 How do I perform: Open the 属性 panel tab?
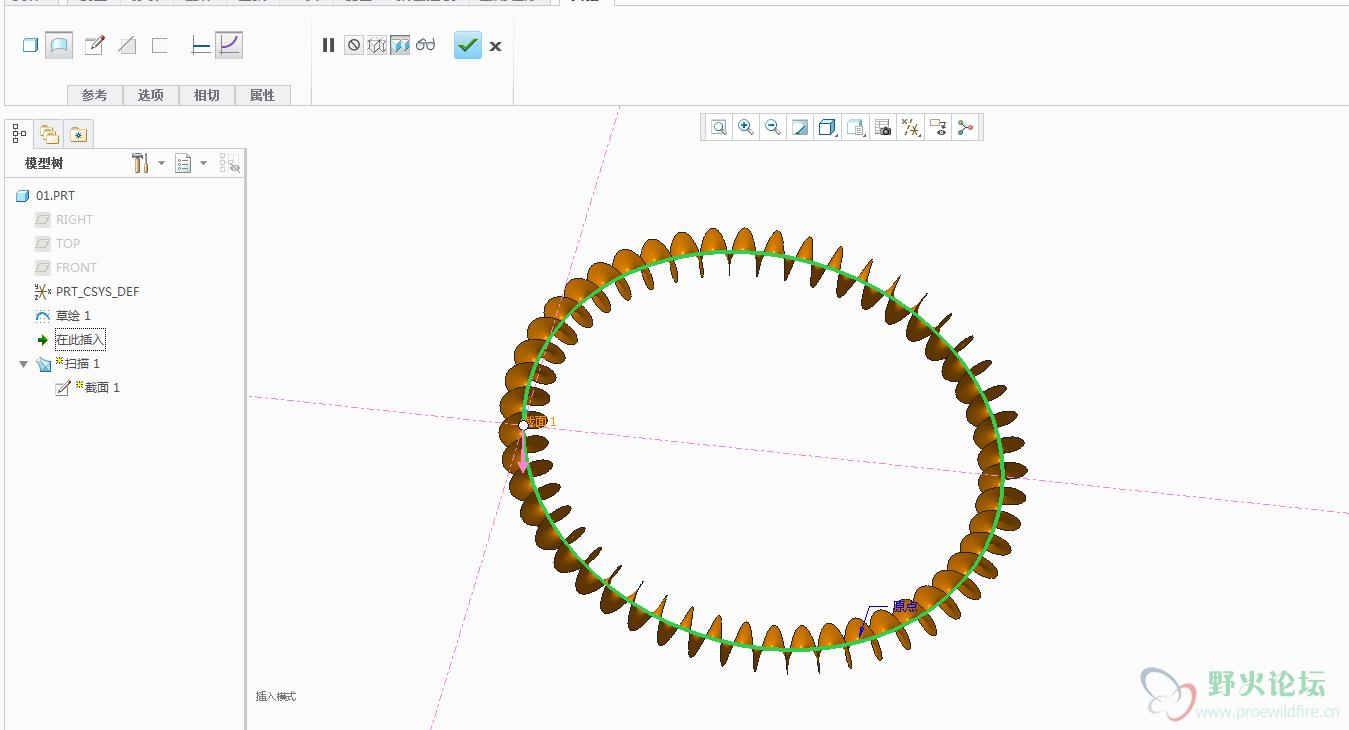tap(263, 95)
